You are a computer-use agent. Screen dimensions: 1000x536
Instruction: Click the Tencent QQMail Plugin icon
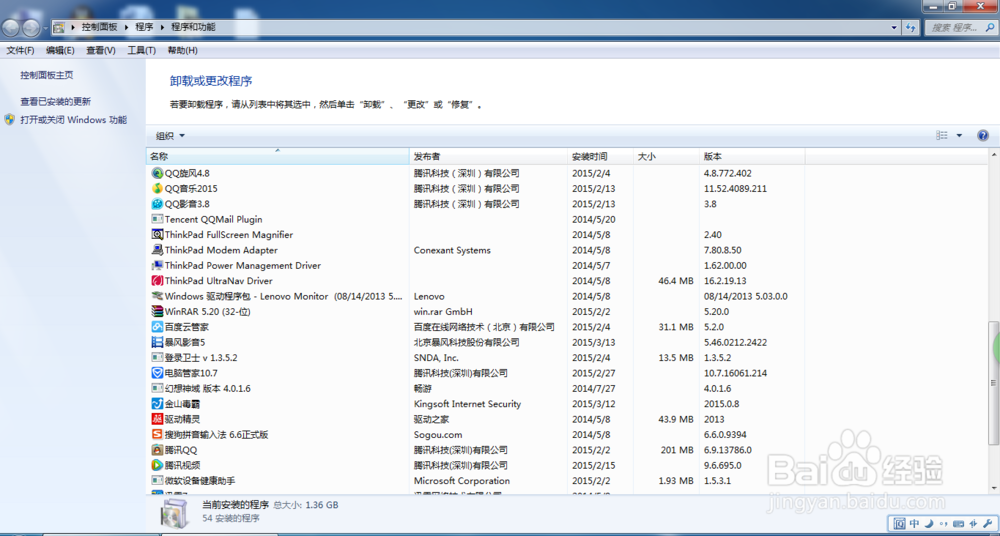(158, 219)
